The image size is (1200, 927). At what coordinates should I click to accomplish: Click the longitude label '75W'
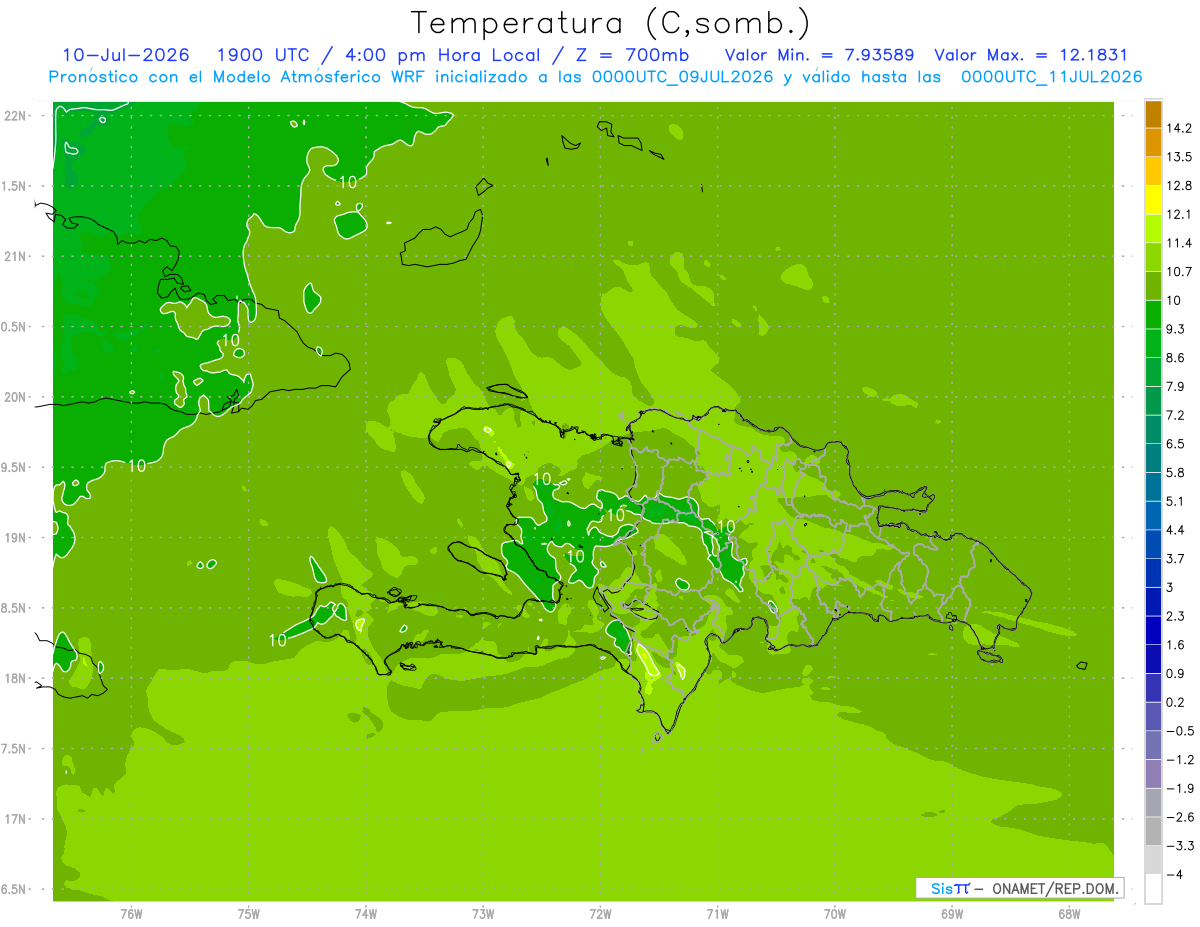tap(249, 913)
